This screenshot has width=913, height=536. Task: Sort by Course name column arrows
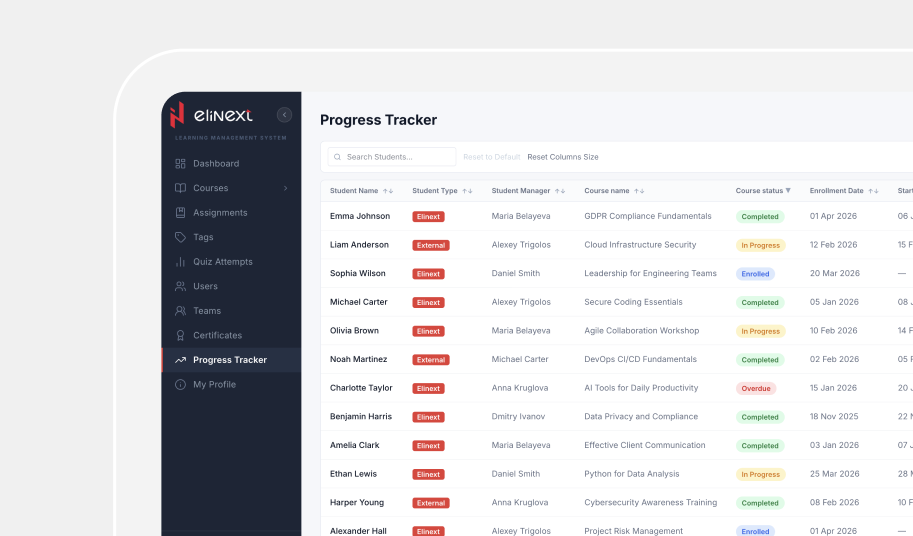click(x=639, y=191)
